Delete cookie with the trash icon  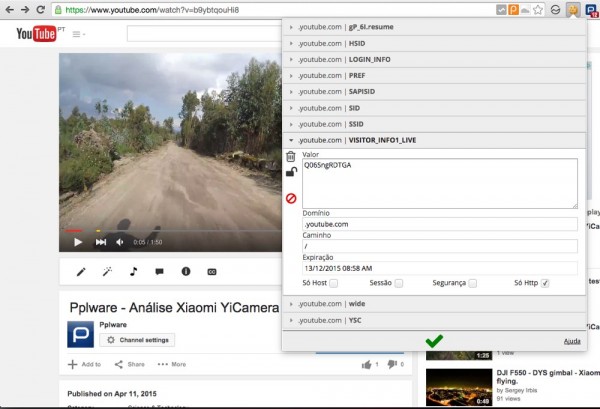pos(291,156)
